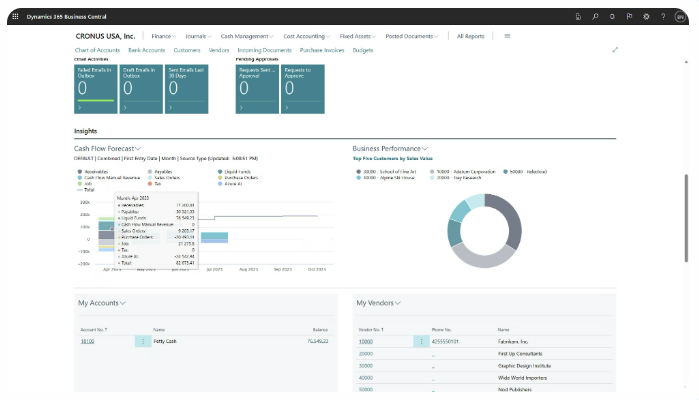Go to Bank Accounts
Image resolution: width=699 pixels, height=400 pixels.
tap(147, 50)
